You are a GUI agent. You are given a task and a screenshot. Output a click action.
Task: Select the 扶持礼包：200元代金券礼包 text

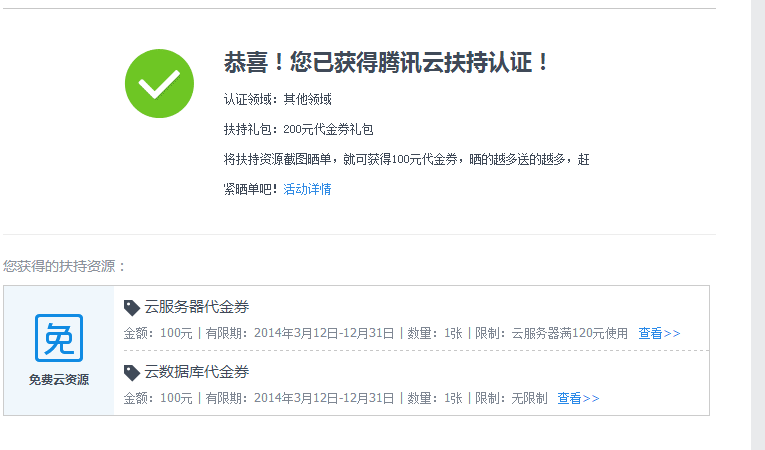point(299,129)
